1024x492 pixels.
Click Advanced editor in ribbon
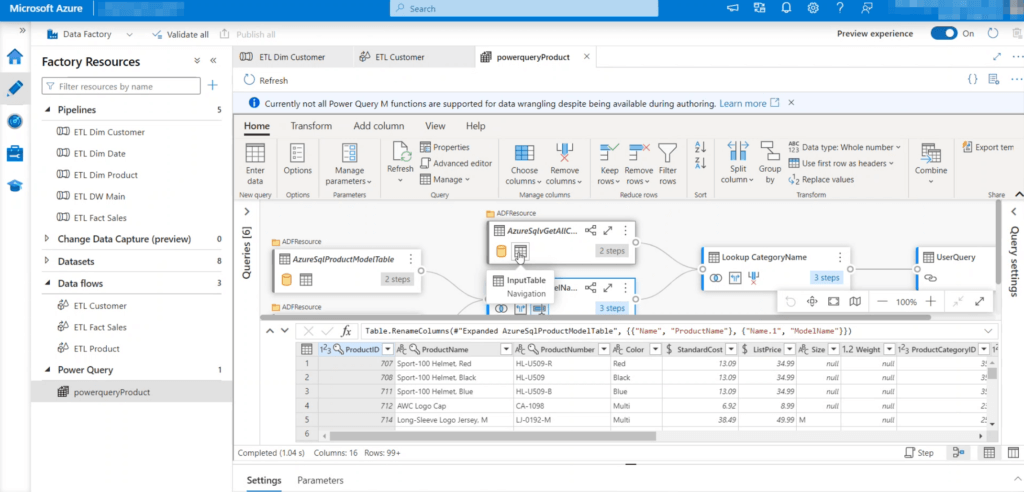(456, 163)
